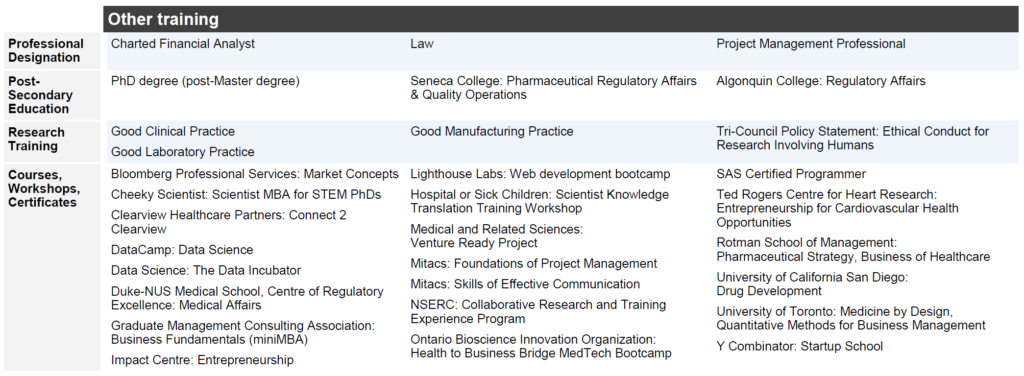Click the Other training header bar

click(560, 19)
